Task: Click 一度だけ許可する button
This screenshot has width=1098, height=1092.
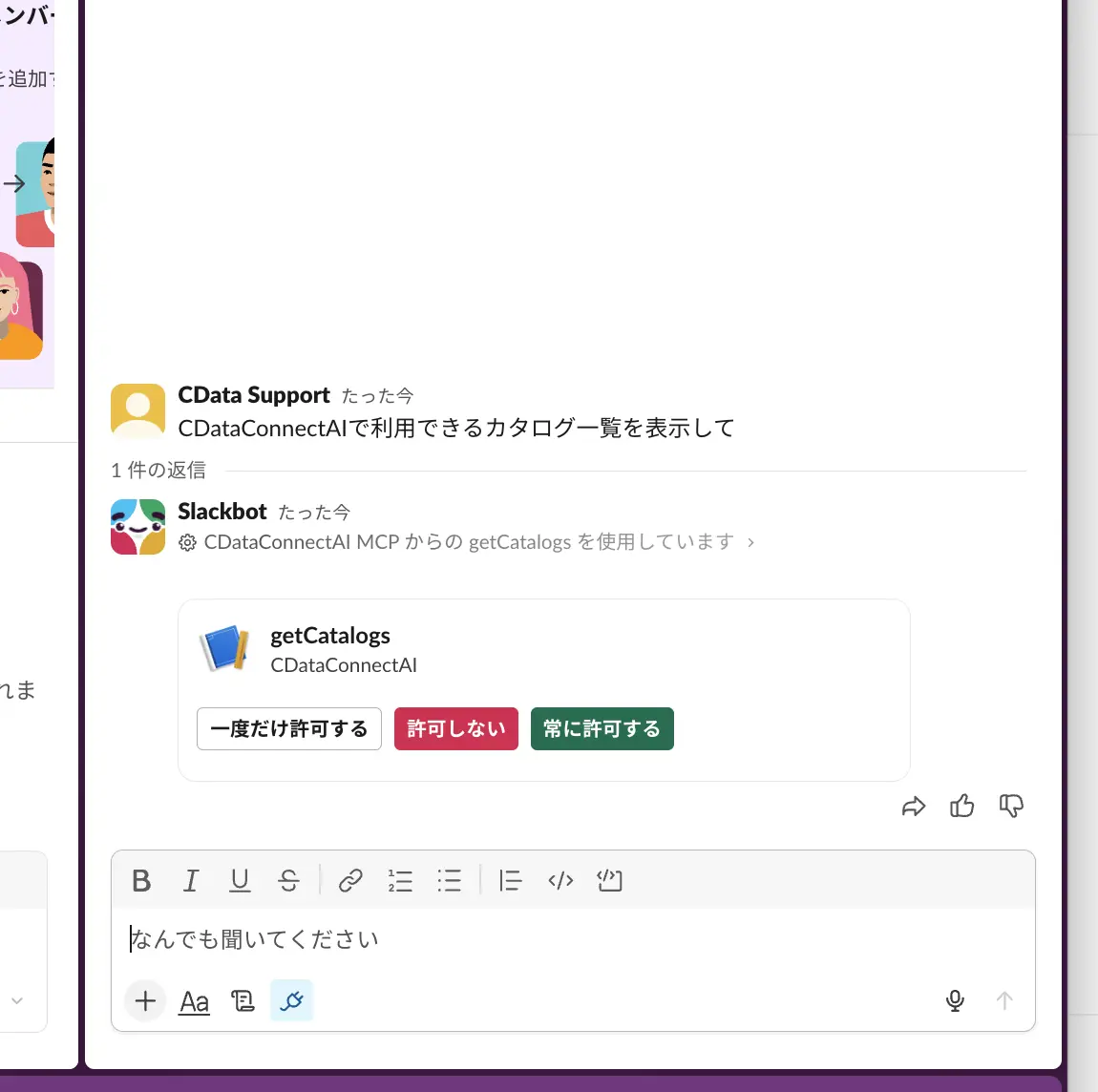Action: (289, 728)
